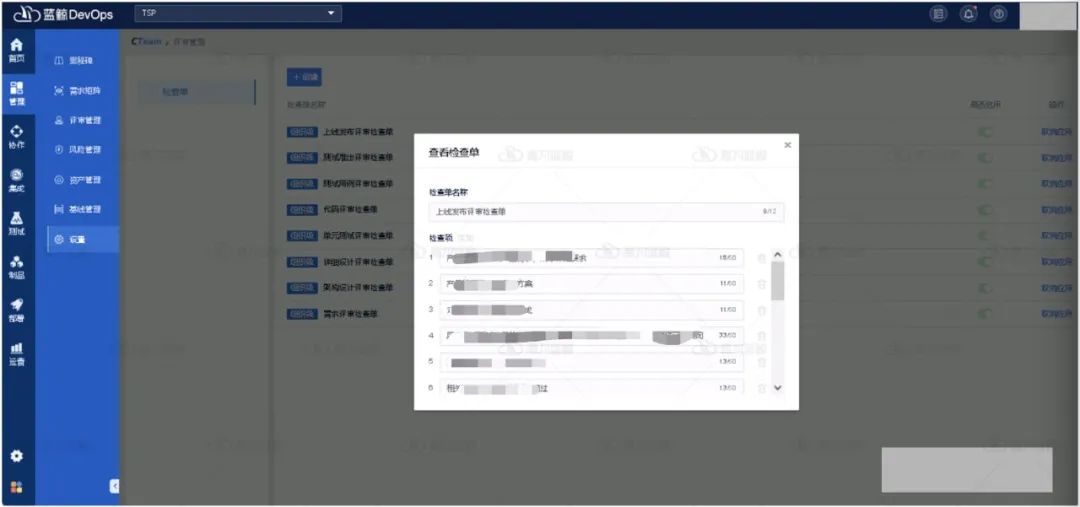The height and width of the screenshot is (507, 1080).
Task: Click the document list icon in the top bar
Action: tap(937, 14)
